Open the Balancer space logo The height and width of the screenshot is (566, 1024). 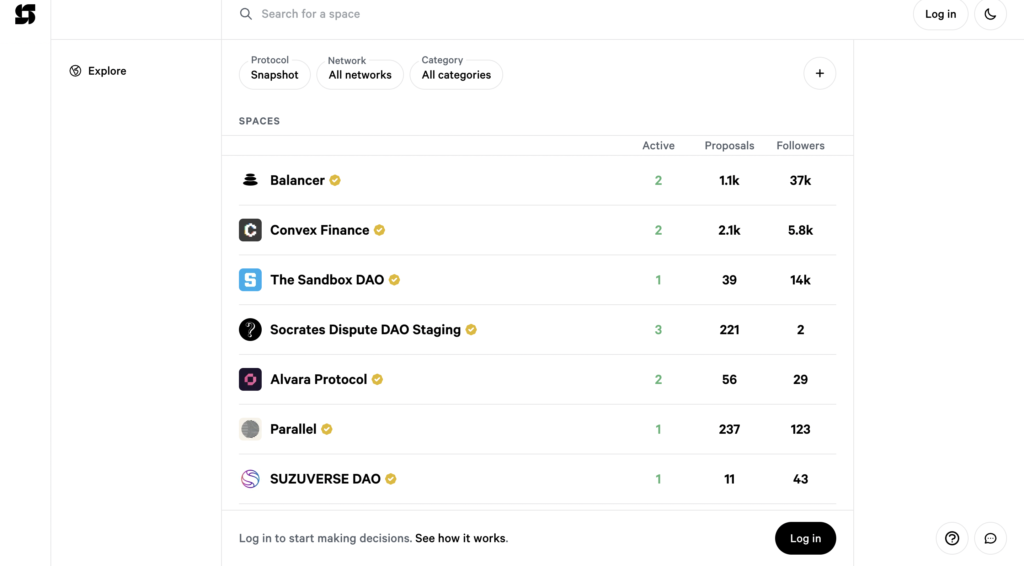tap(250, 180)
